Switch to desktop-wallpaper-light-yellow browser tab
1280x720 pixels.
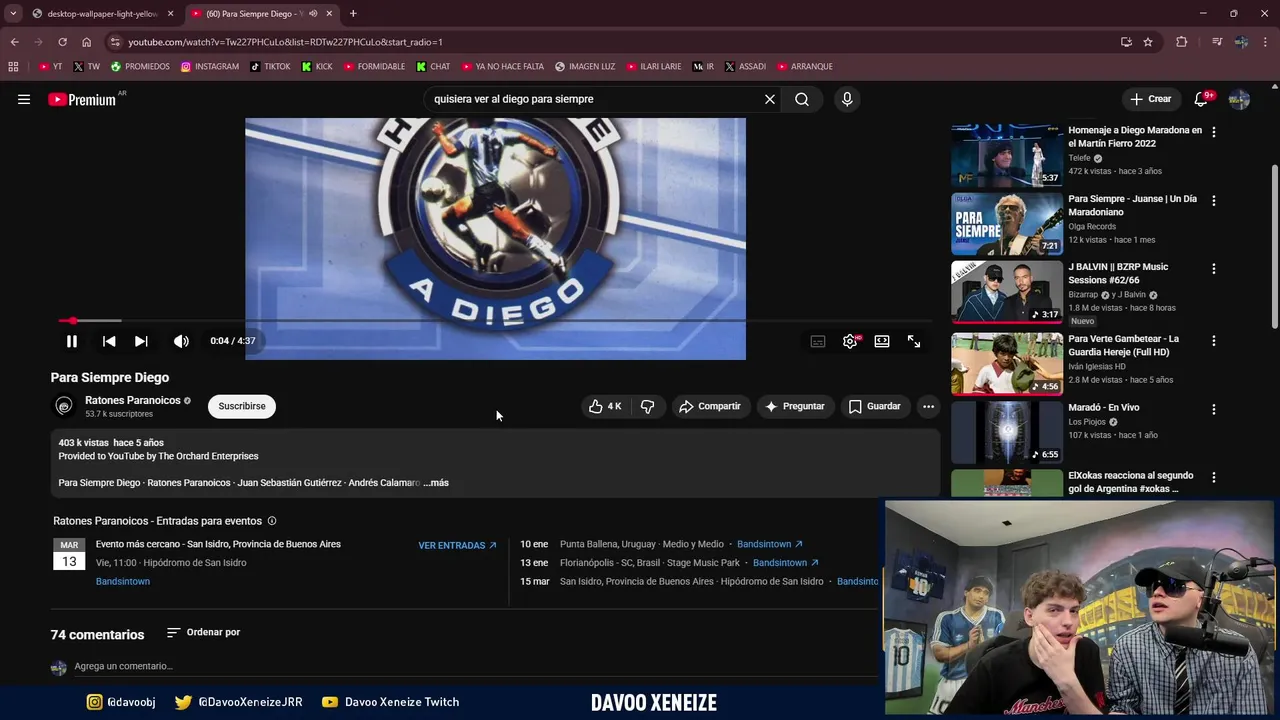[x=103, y=14]
